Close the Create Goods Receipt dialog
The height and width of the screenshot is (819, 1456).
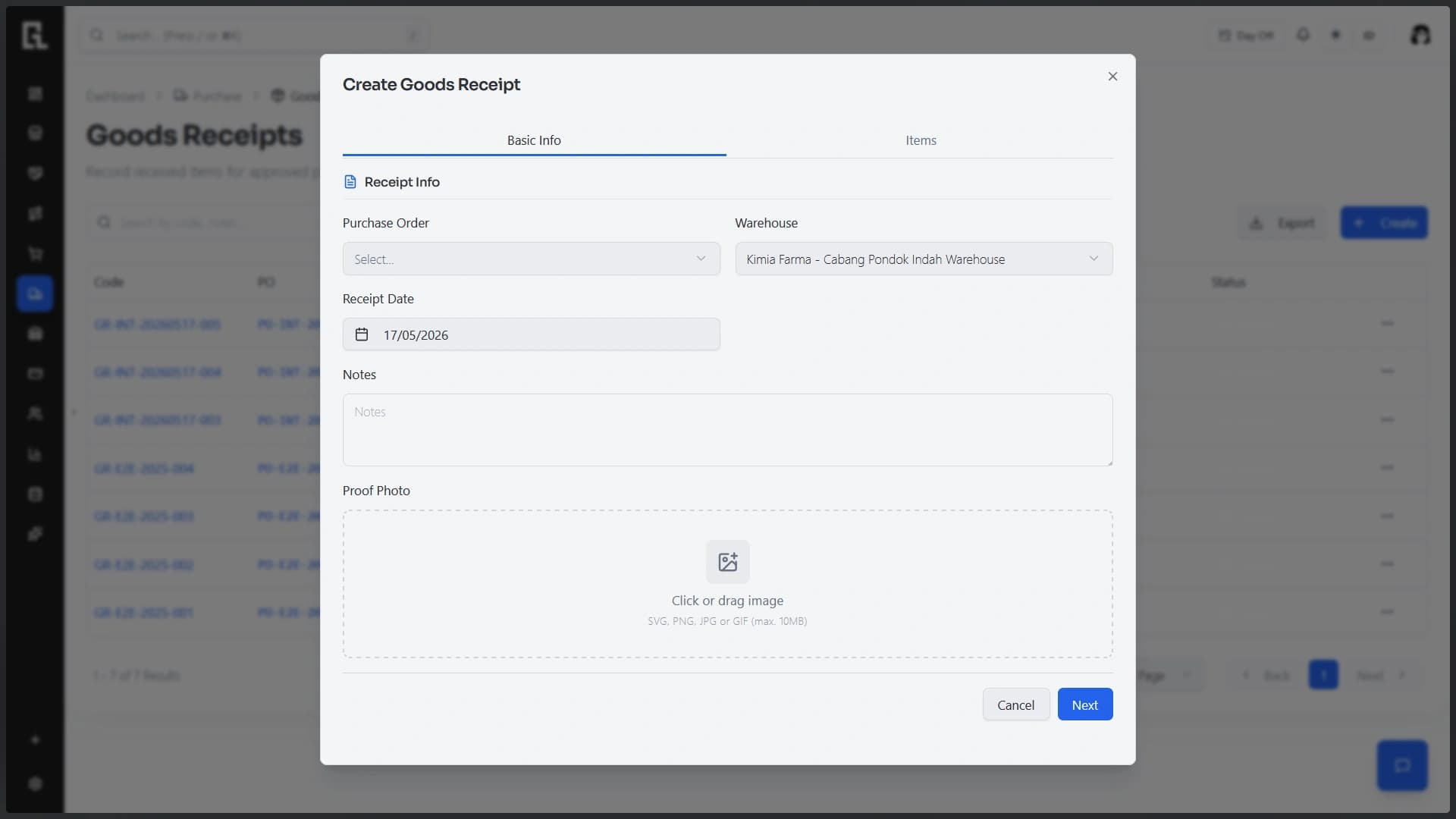(x=1112, y=77)
